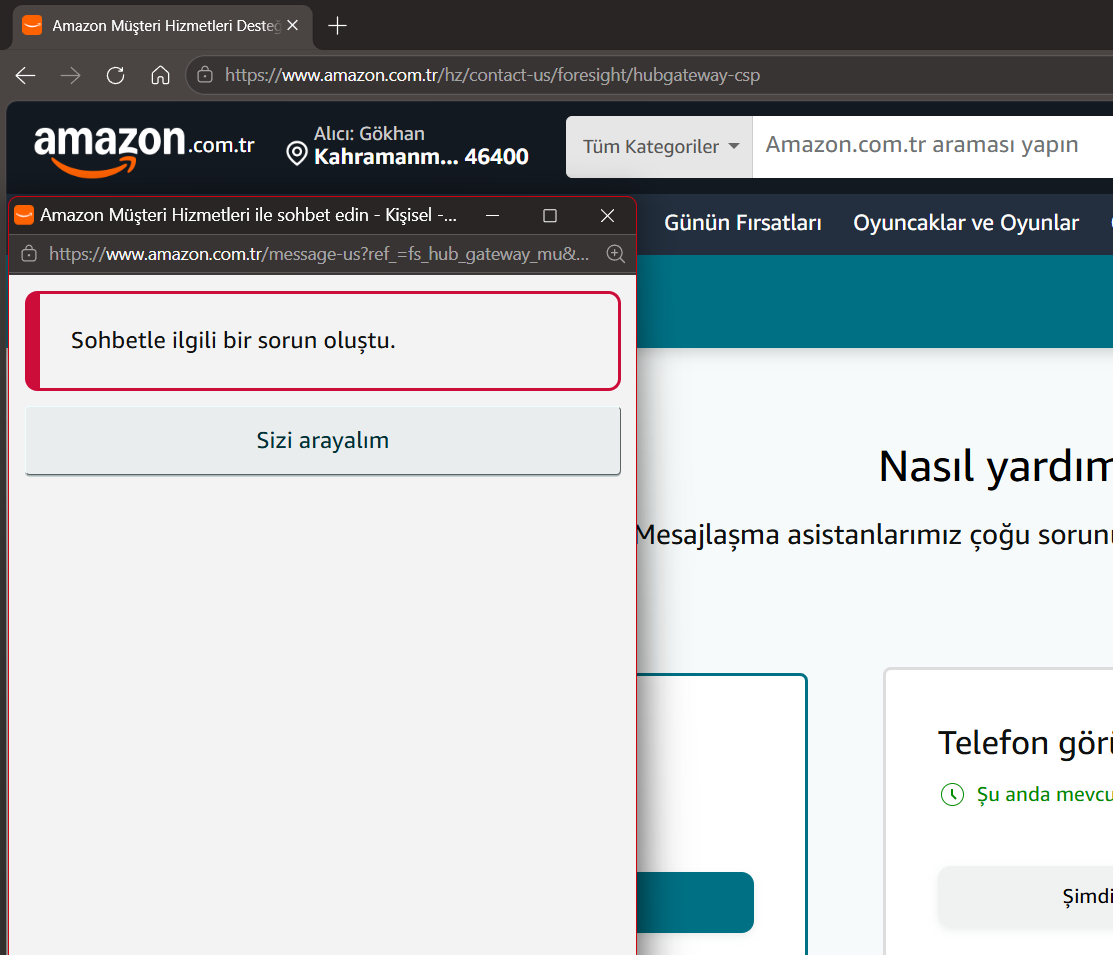Screen dimensions: 1113x955
Task: Click chat popup URL address text
Action: [319, 254]
